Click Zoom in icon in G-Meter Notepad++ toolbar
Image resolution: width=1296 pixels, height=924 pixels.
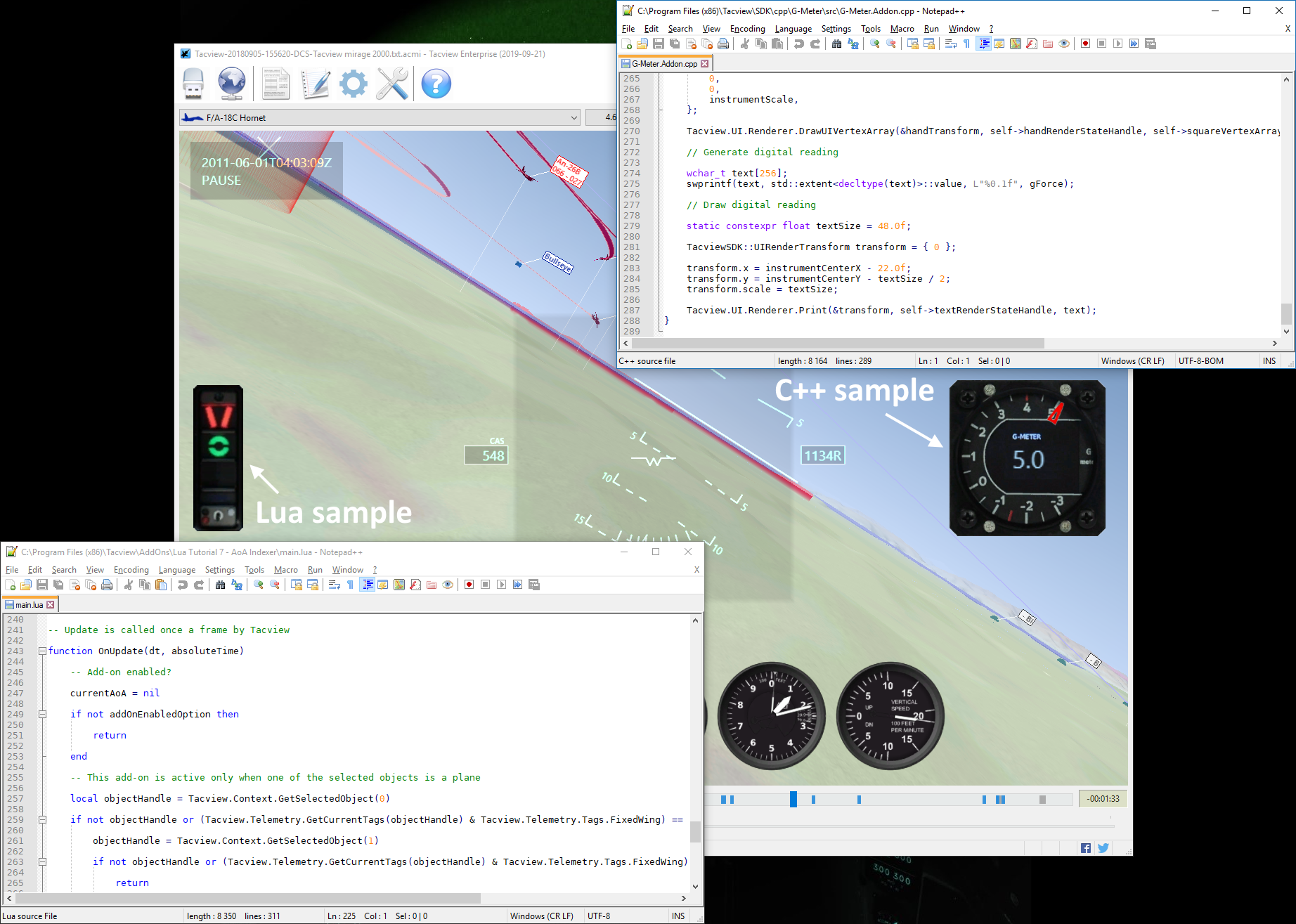[875, 44]
